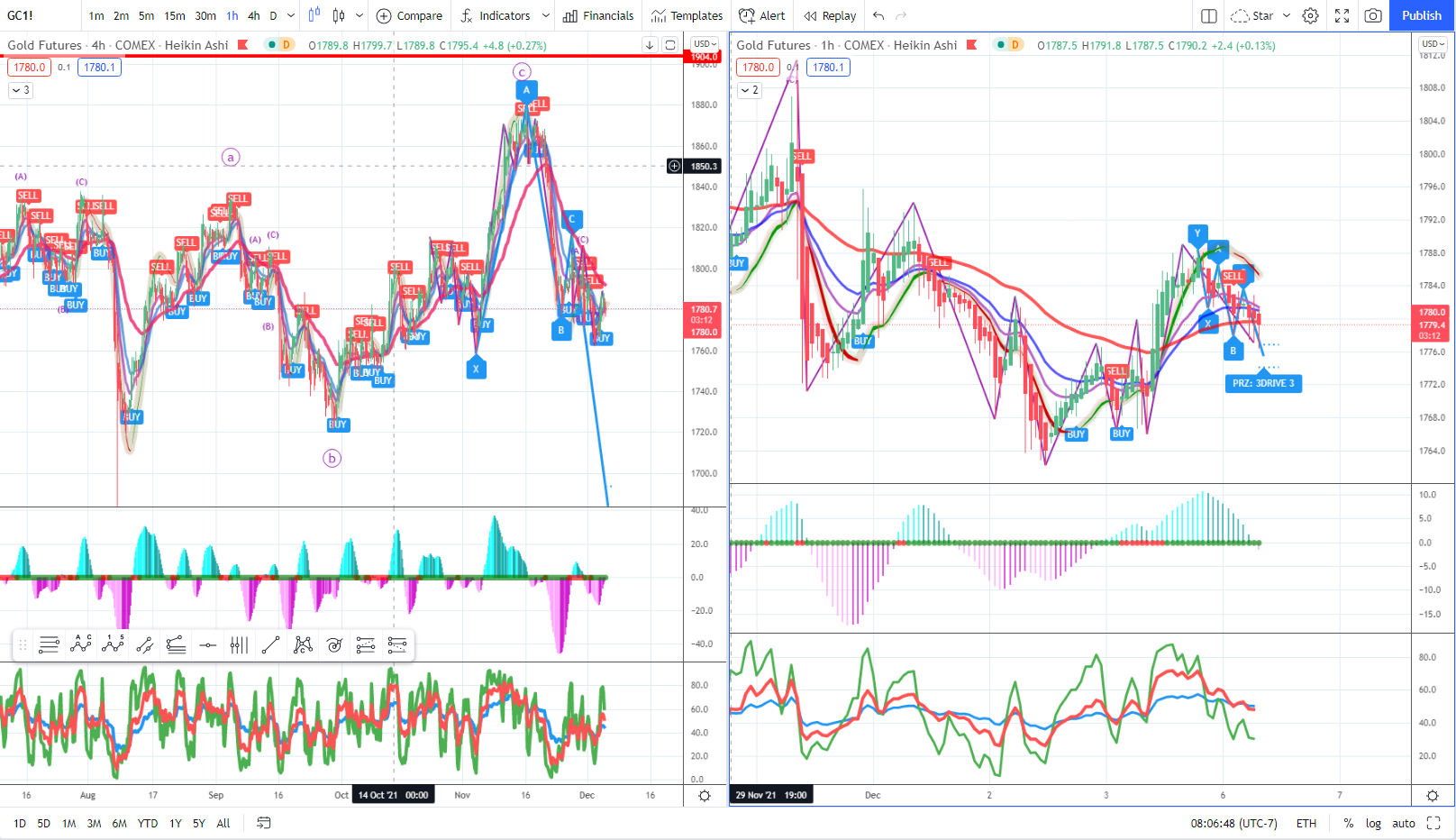Toggle percent scale mode
The width and height of the screenshot is (1456, 840).
click(x=1349, y=823)
